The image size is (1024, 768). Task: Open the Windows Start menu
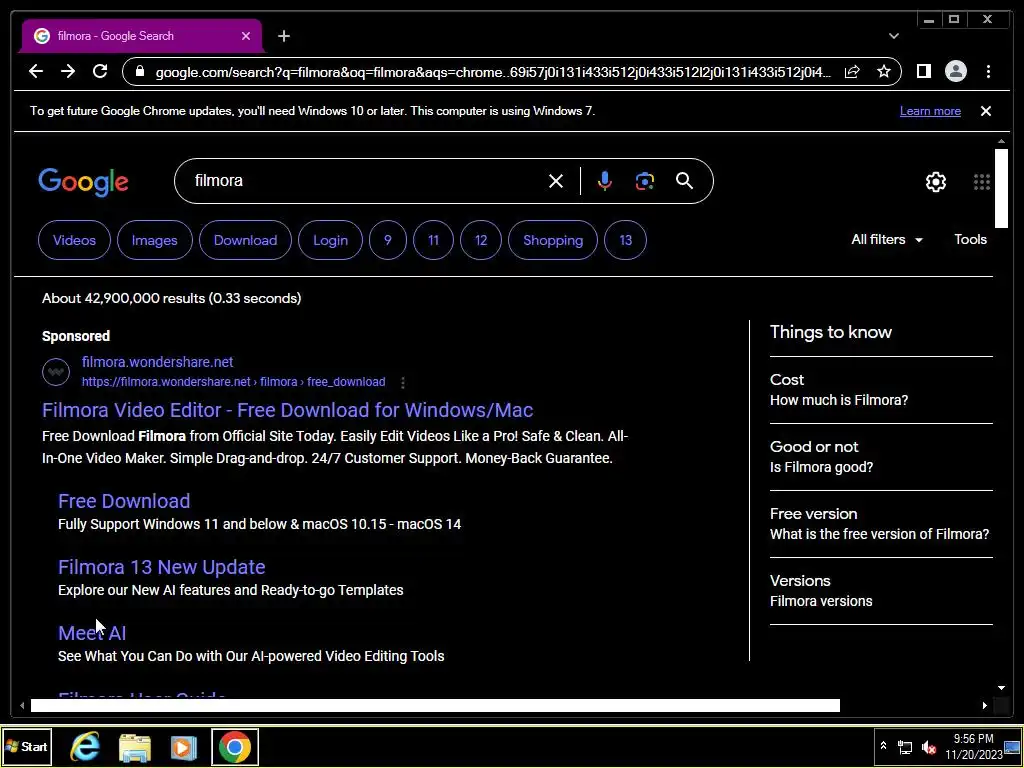pyautogui.click(x=27, y=746)
